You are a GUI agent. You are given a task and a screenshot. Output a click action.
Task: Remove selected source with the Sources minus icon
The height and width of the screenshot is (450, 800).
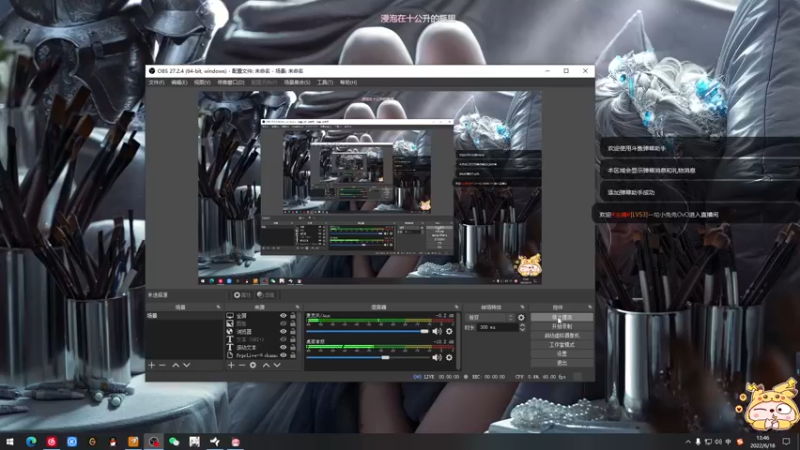[242, 365]
